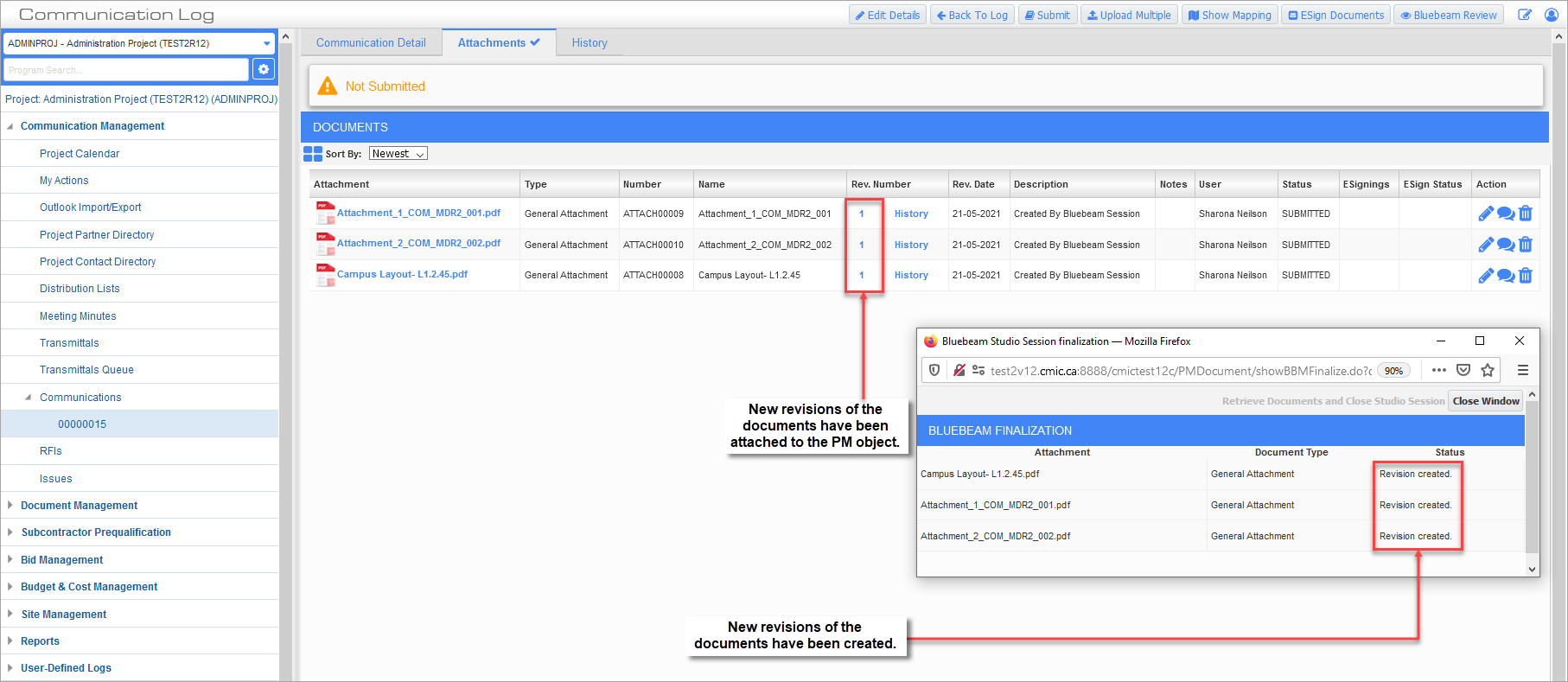Open the Attachment_1_COM_MDR2_001.pdf file link
1568x682 pixels.
click(x=418, y=213)
